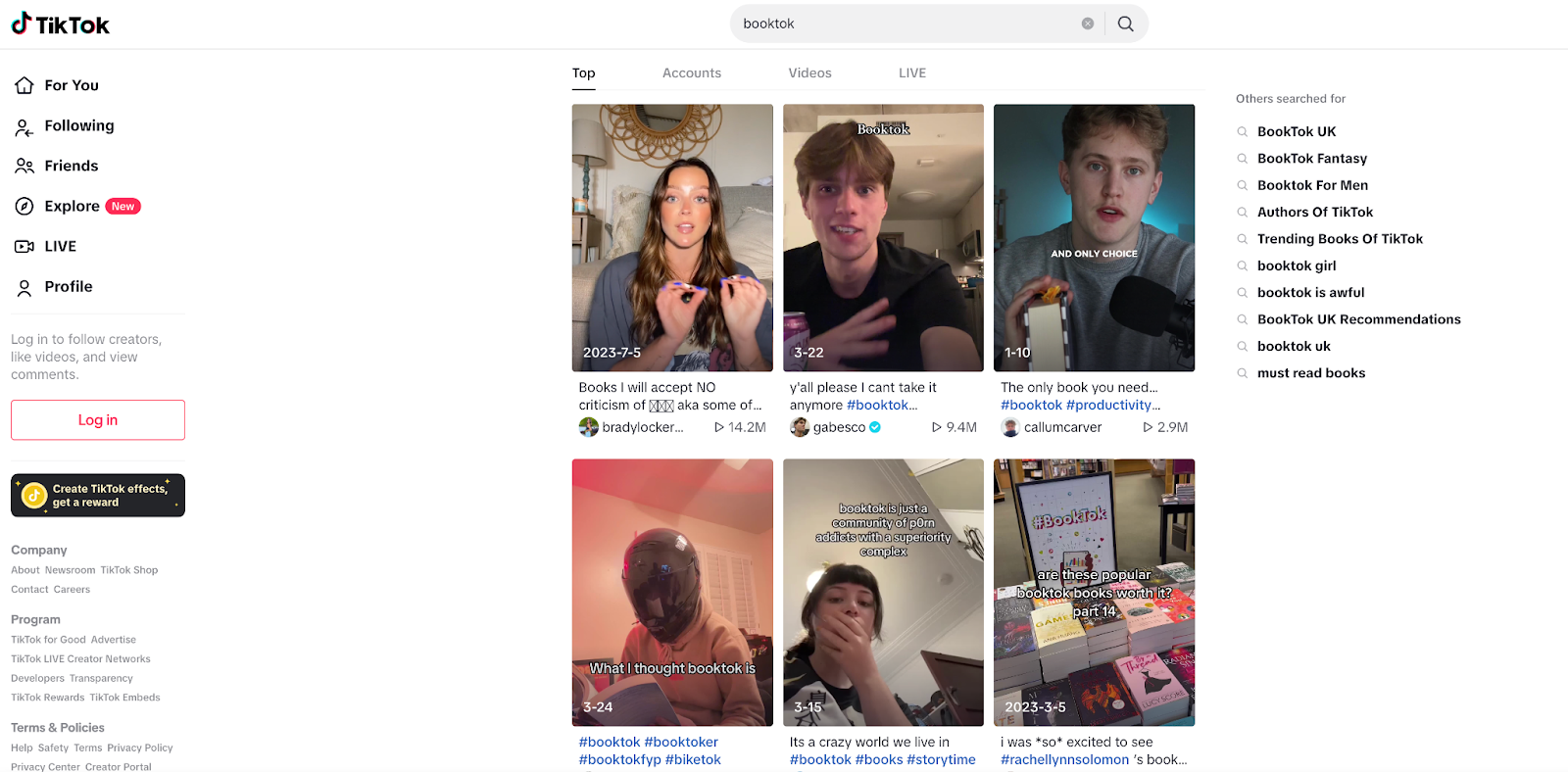Play the 'popular booktok books' video
Screen dimensions: 1568x772
[x=1095, y=593]
